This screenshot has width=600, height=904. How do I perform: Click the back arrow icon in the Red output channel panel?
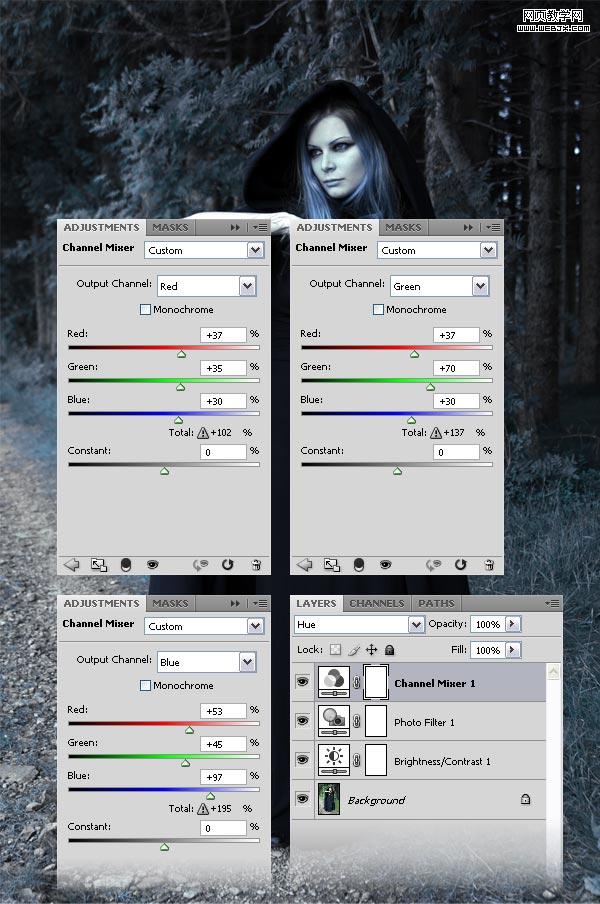point(71,564)
